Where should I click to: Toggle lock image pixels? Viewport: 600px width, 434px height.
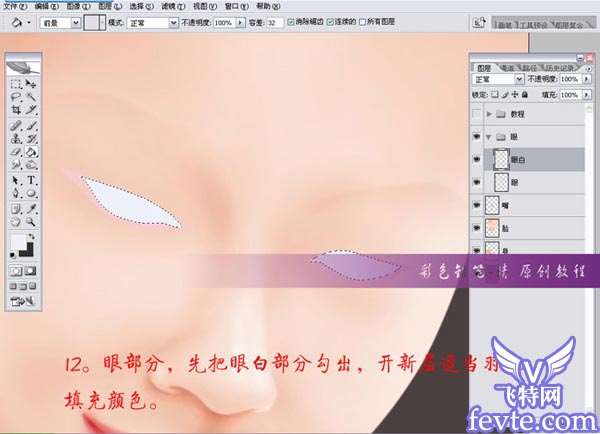coord(505,94)
